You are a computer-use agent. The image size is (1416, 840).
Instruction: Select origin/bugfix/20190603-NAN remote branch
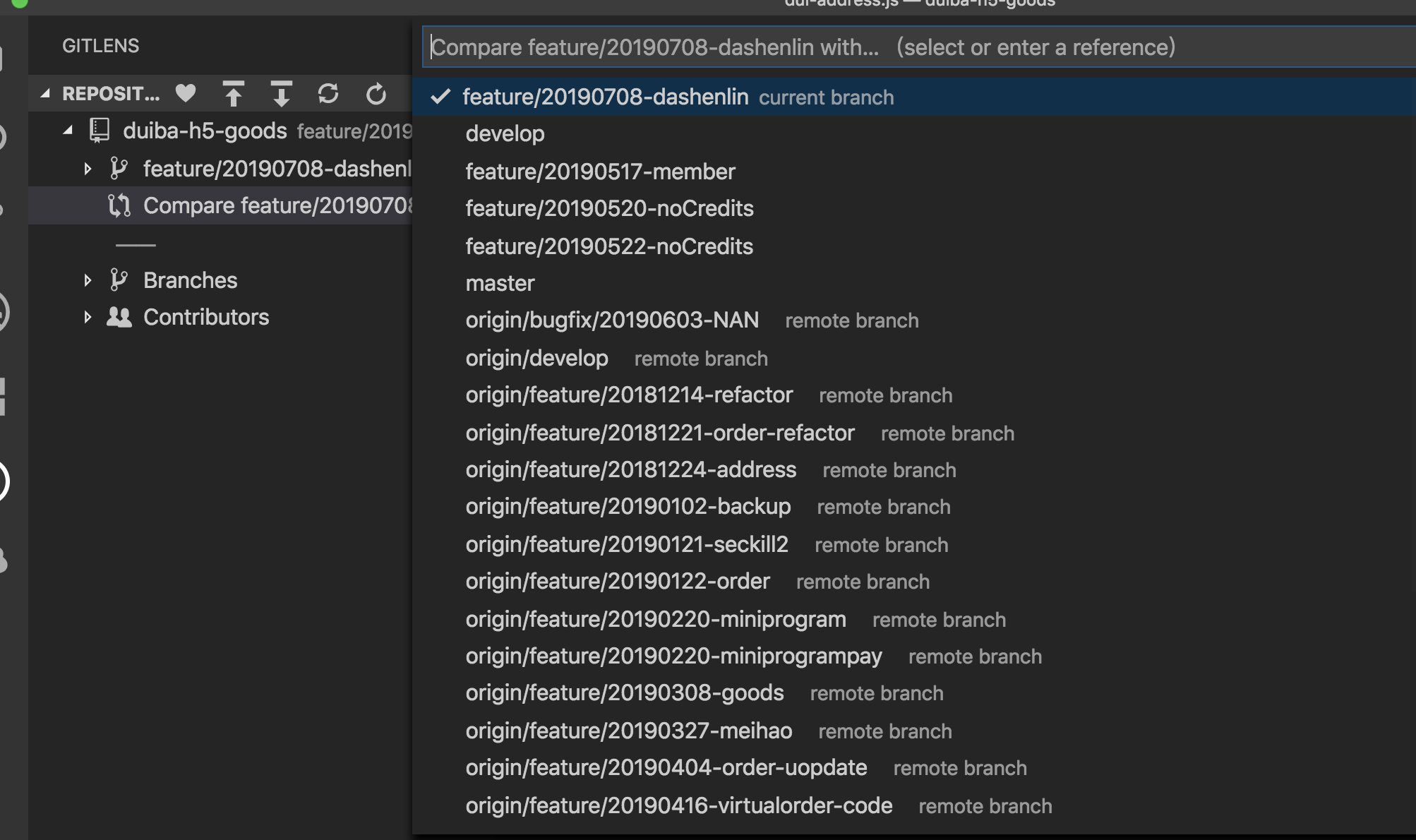coord(611,320)
